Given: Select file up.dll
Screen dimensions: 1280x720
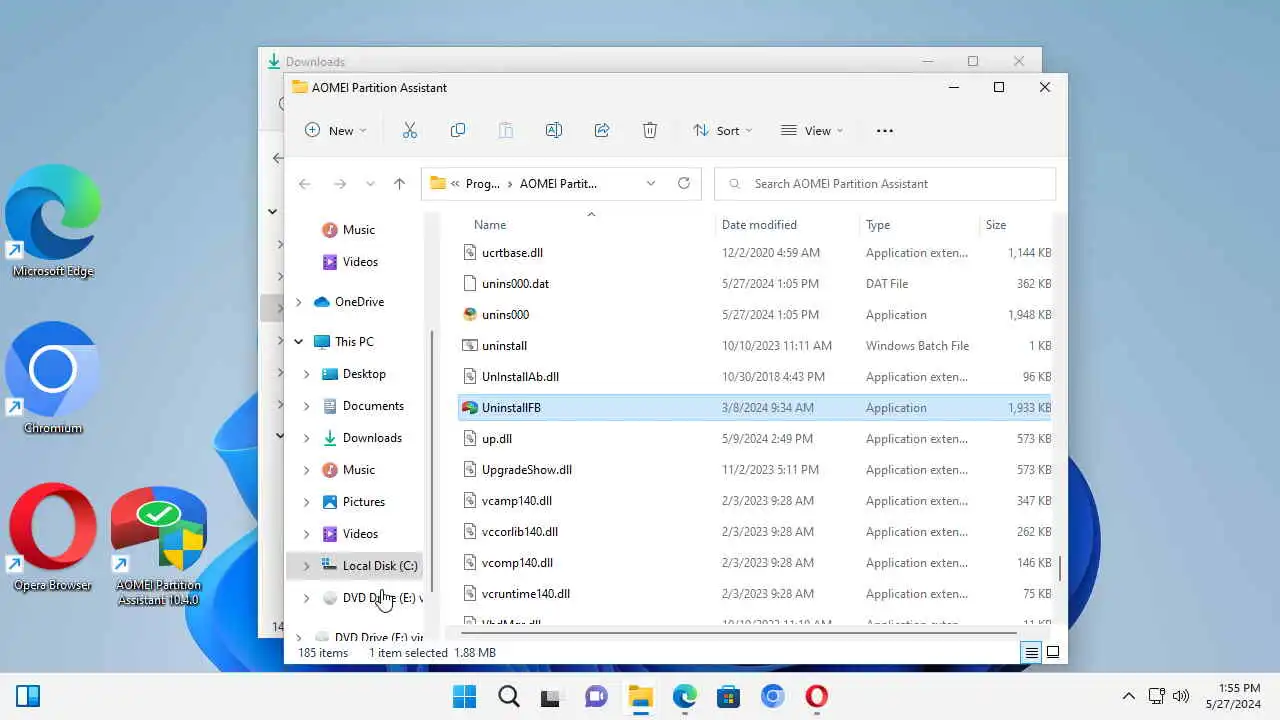Looking at the screenshot, I should tap(755, 439).
